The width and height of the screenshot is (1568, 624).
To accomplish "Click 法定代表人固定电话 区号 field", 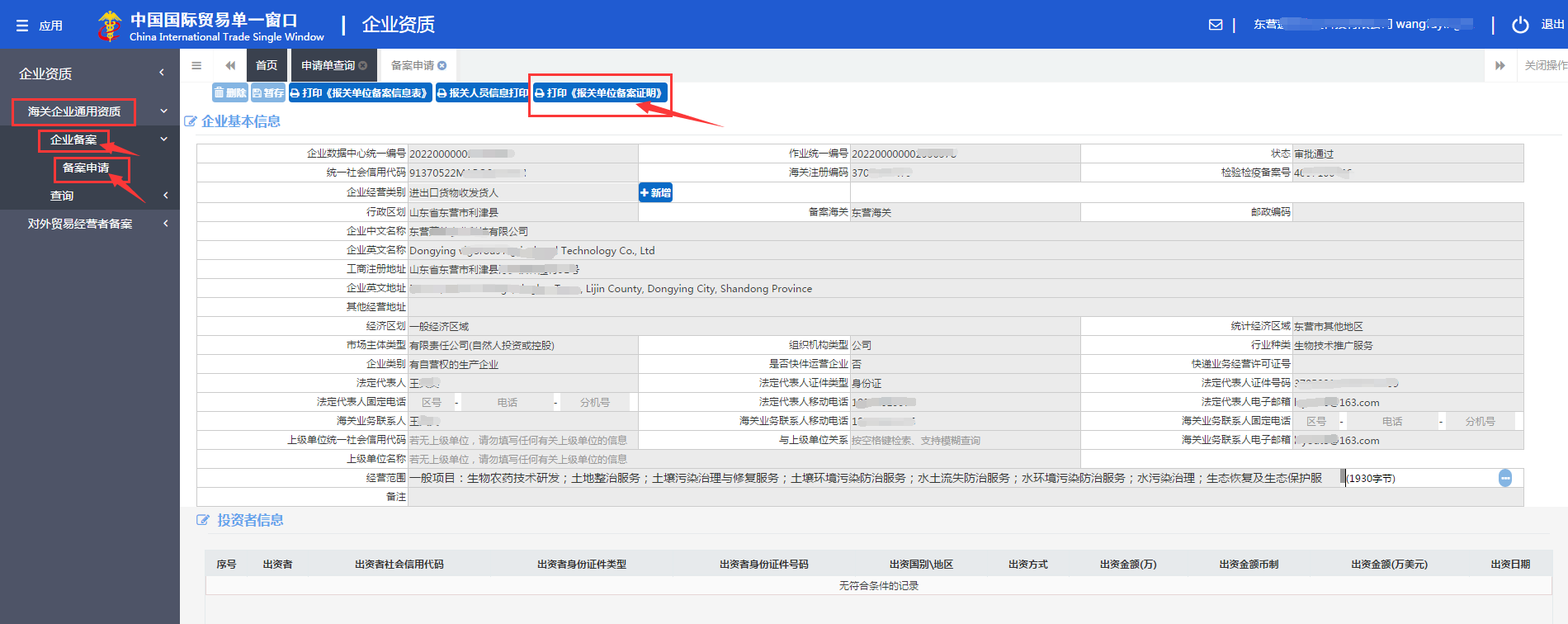I will tap(432, 402).
